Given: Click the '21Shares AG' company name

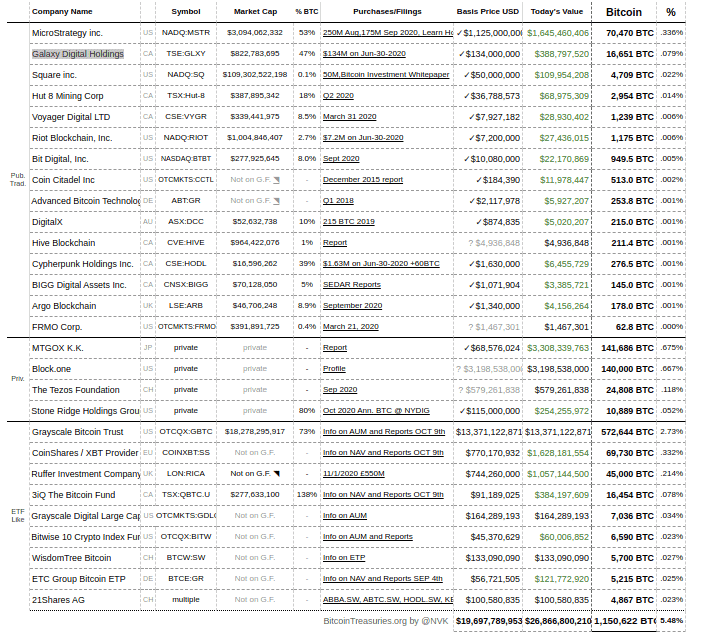Looking at the screenshot, I should point(58,600).
